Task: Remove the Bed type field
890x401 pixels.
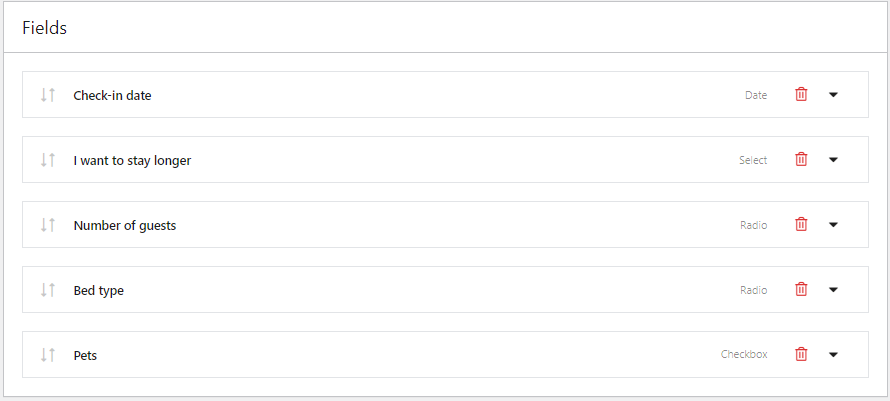Action: click(x=801, y=289)
